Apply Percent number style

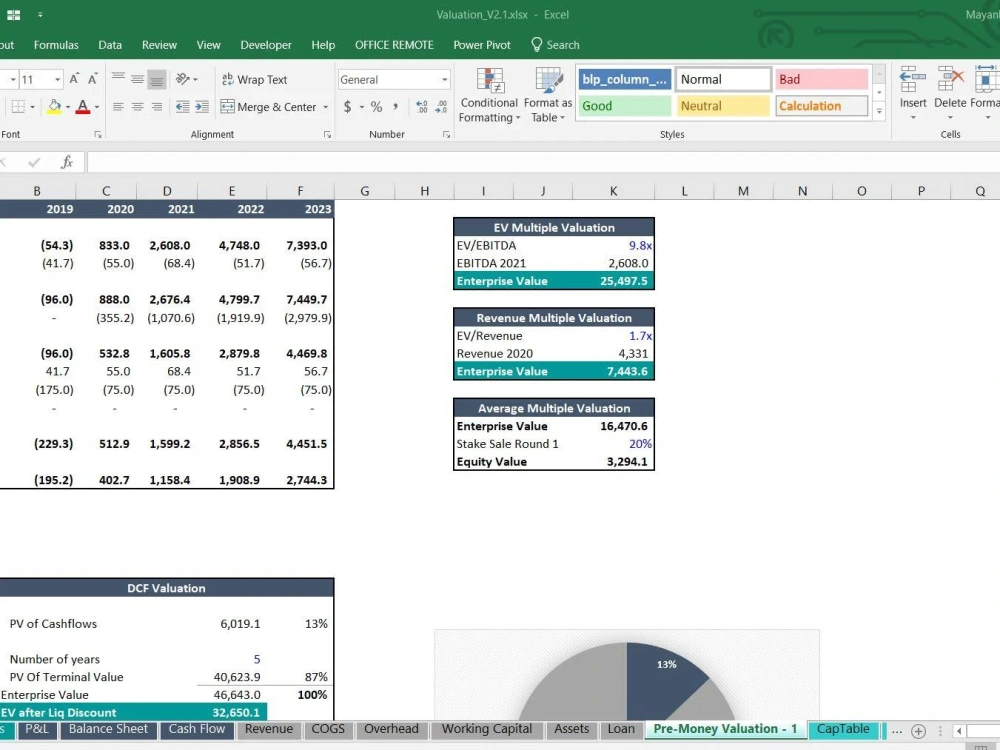pos(376,107)
